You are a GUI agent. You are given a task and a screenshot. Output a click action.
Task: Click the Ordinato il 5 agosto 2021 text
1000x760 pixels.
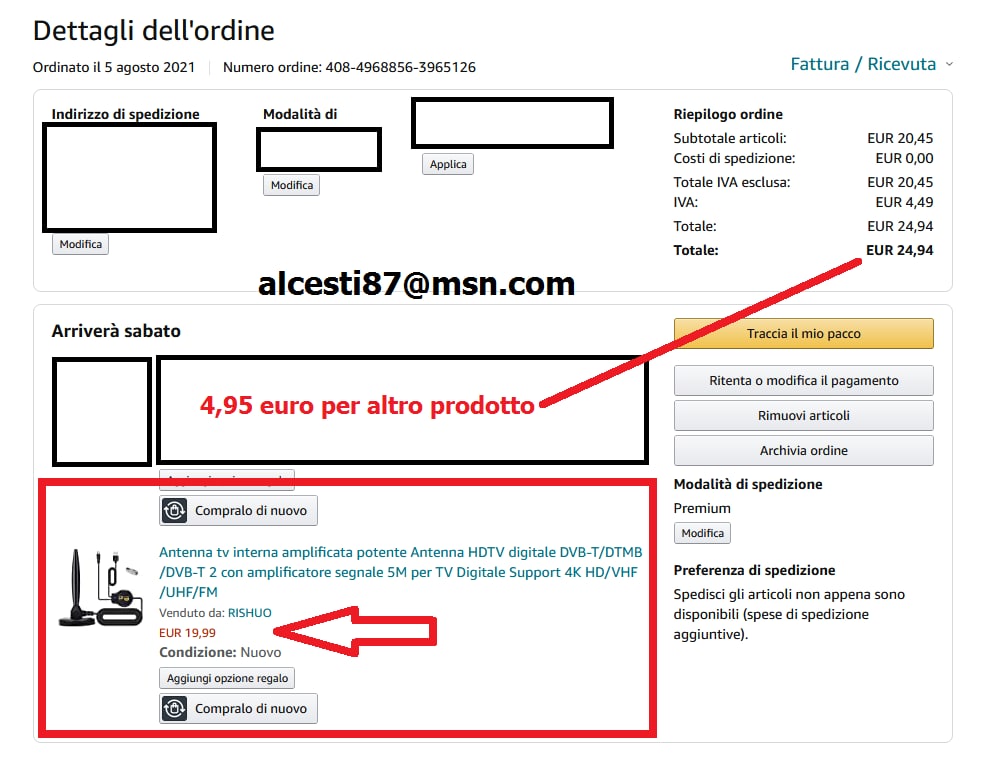(x=114, y=67)
